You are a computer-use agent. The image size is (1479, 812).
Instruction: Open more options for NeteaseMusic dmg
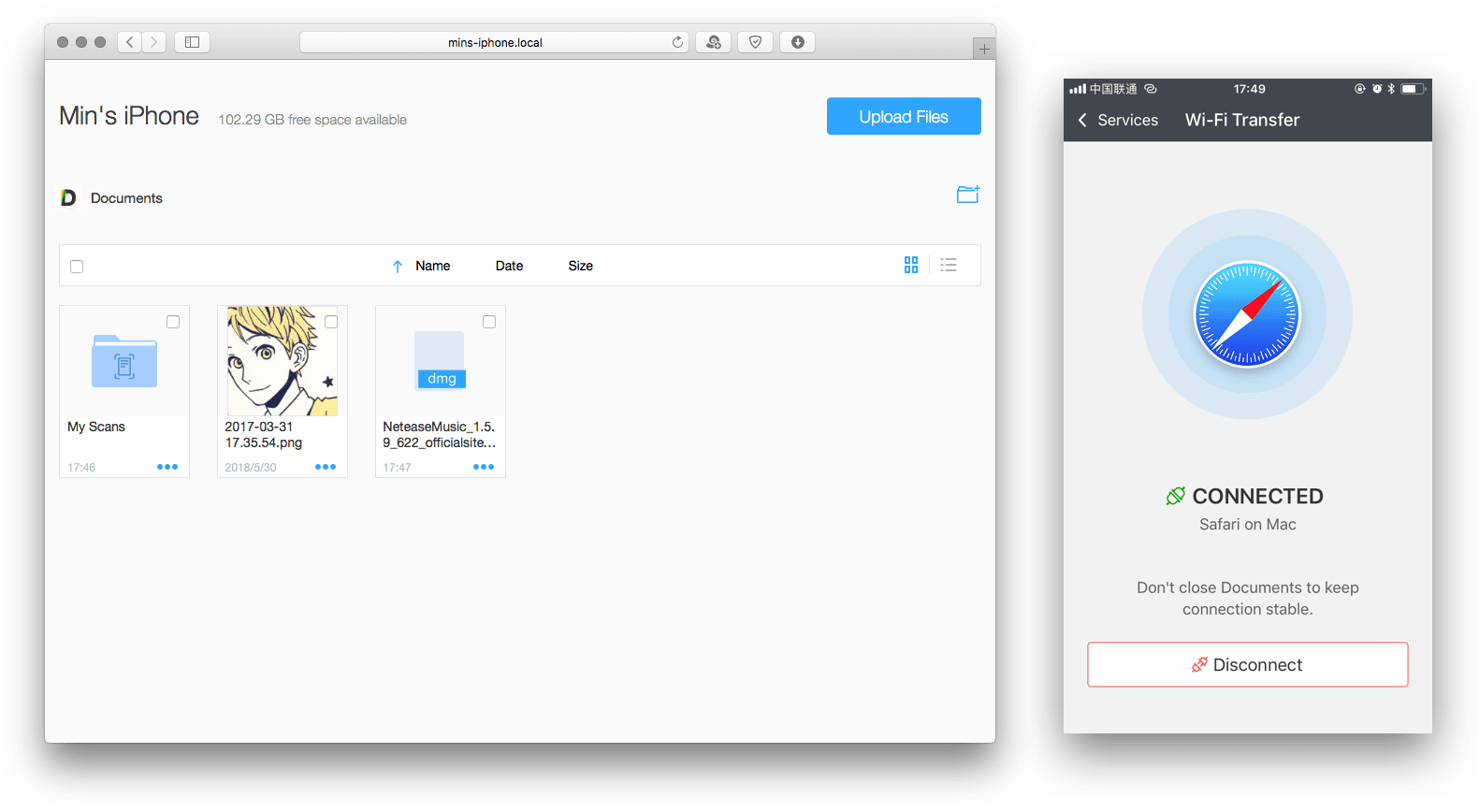[484, 467]
